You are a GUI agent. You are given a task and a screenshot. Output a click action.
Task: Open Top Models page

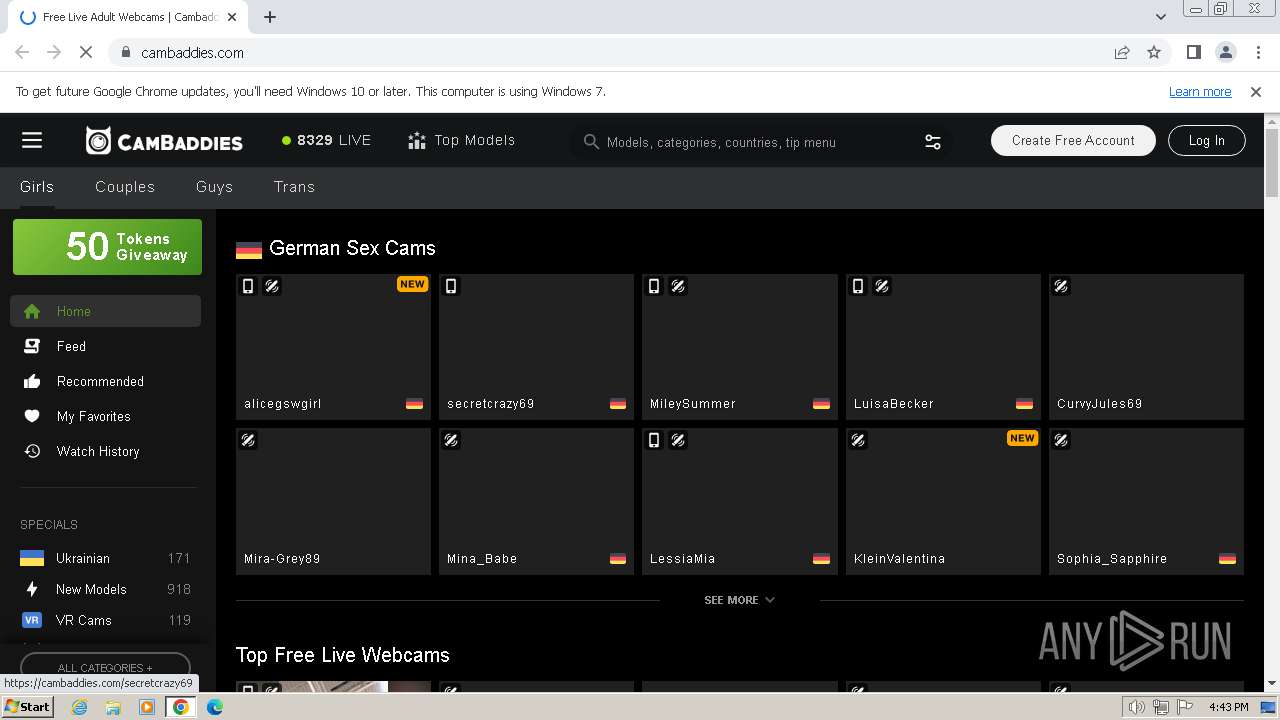[462, 141]
